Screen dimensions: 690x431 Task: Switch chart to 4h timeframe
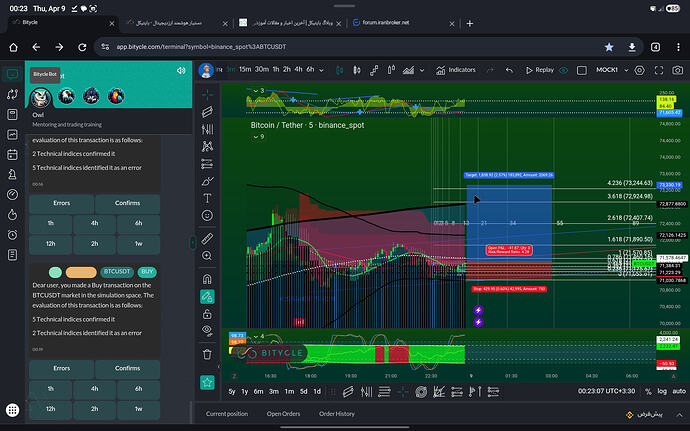(298, 70)
